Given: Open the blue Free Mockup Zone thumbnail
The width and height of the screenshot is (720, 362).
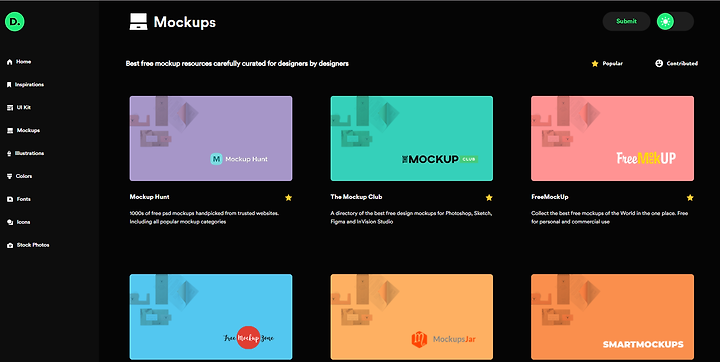Looking at the screenshot, I should [211, 317].
